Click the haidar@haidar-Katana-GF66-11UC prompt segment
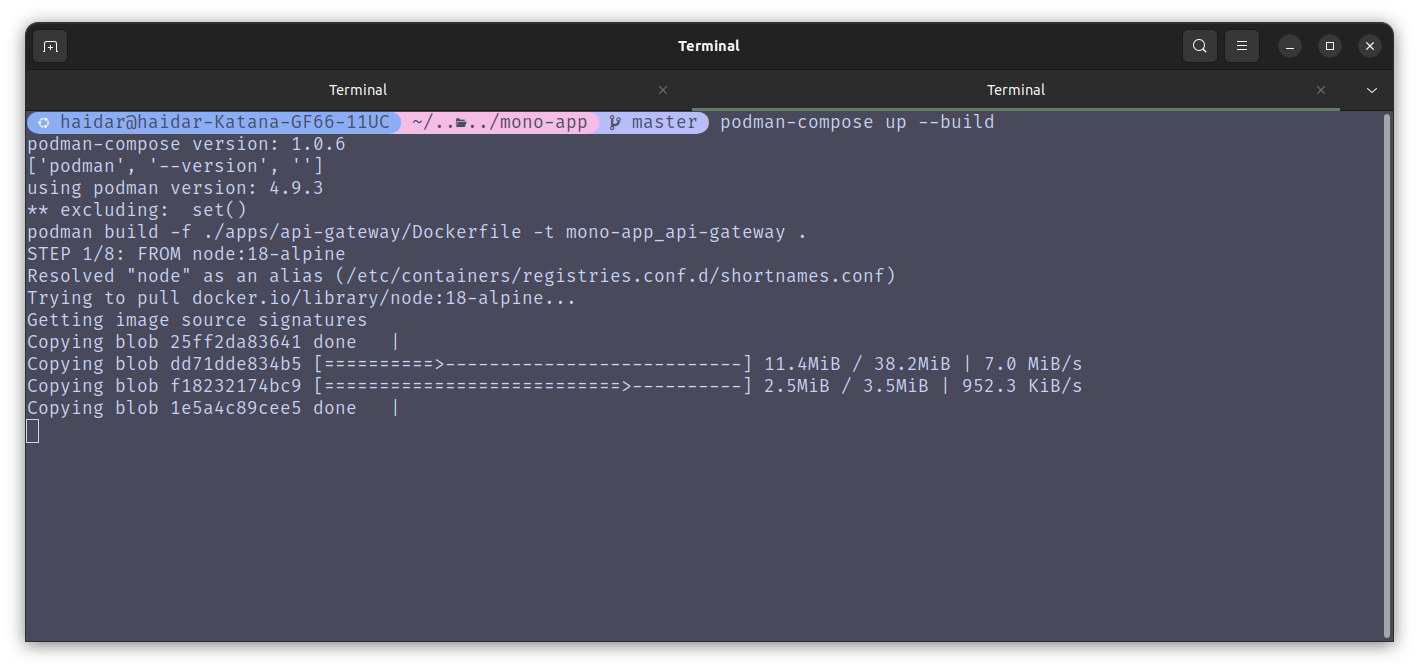This screenshot has width=1419, height=670. [x=225, y=122]
